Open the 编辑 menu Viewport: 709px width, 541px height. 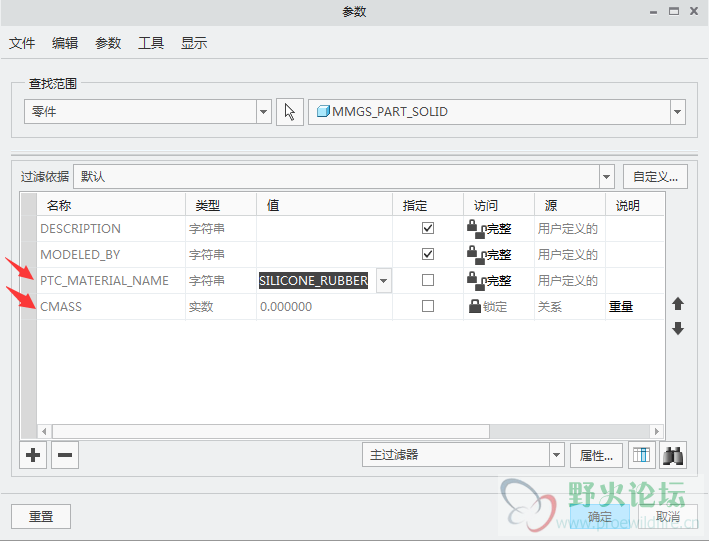65,43
